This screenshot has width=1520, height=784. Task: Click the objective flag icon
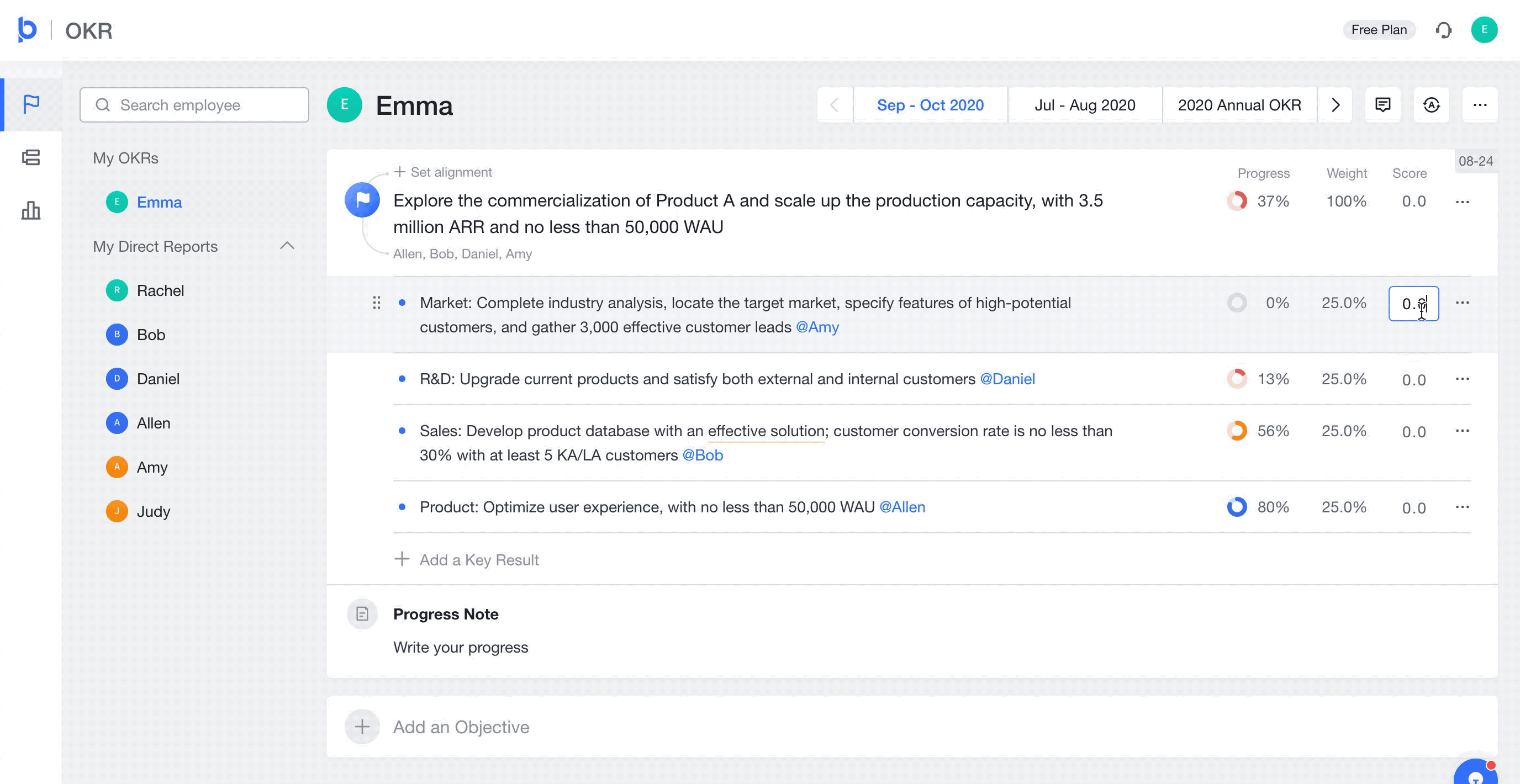pyautogui.click(x=362, y=200)
